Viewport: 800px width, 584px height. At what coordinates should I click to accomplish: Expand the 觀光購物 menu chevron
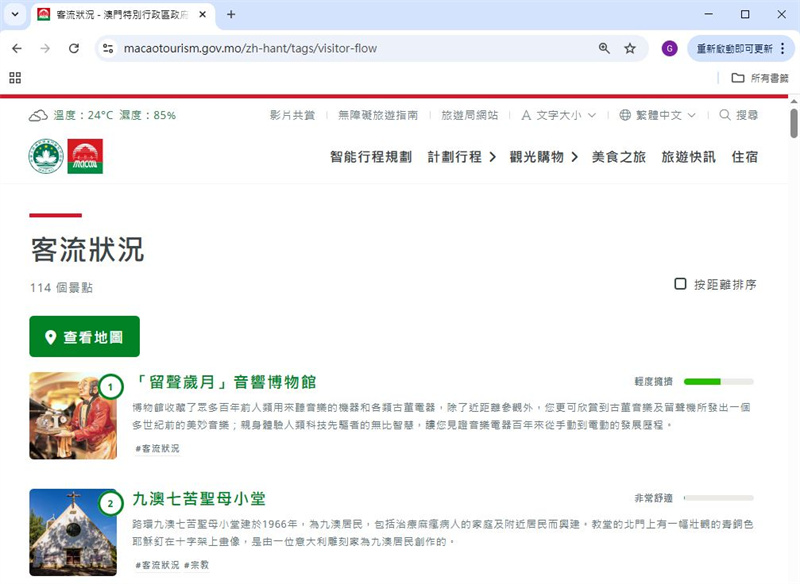tap(573, 158)
